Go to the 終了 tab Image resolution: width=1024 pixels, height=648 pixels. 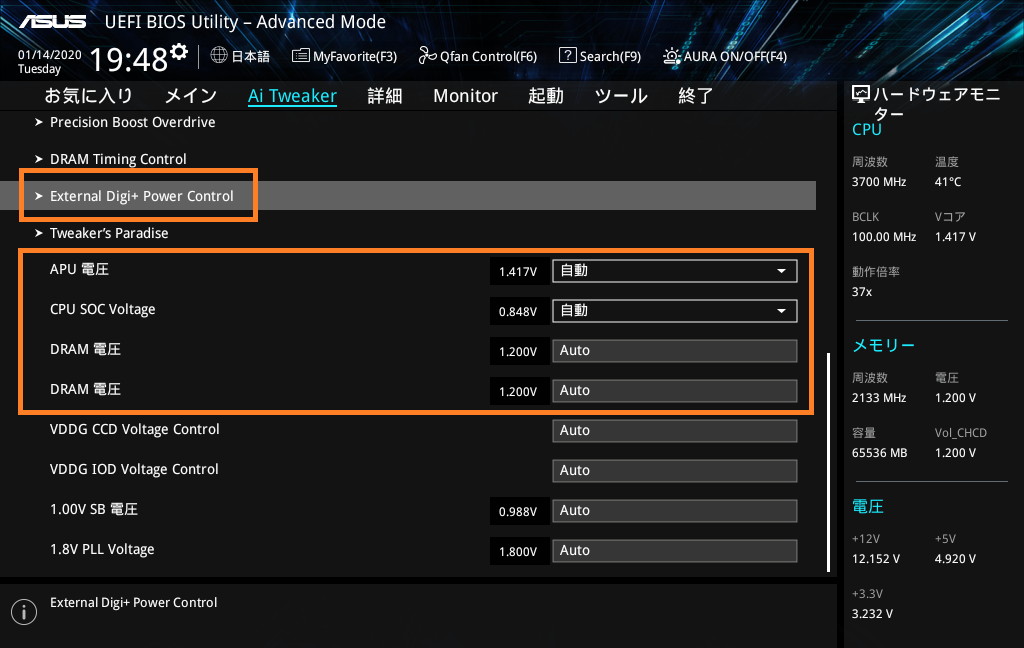tap(695, 96)
